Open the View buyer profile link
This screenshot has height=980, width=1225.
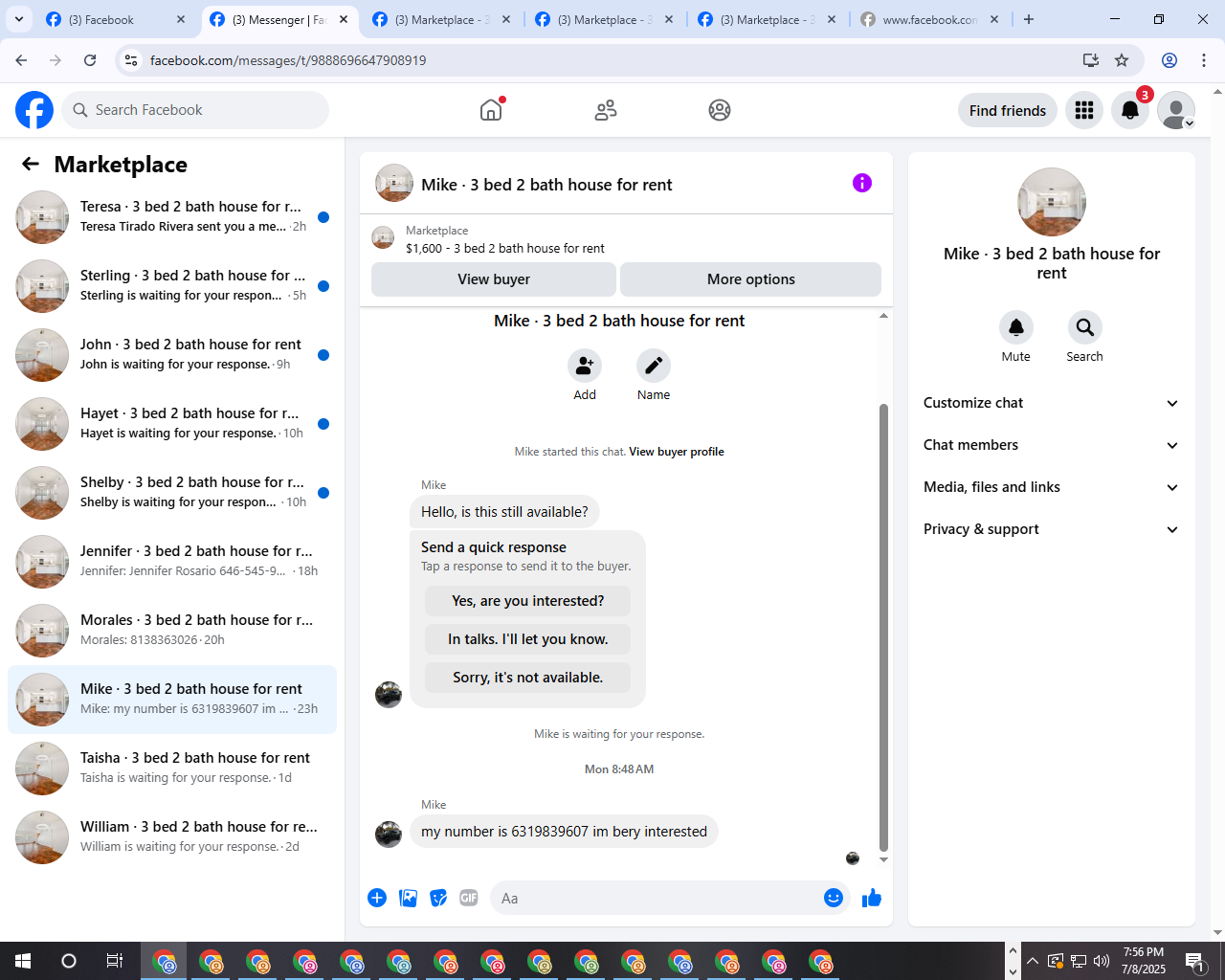click(x=677, y=452)
